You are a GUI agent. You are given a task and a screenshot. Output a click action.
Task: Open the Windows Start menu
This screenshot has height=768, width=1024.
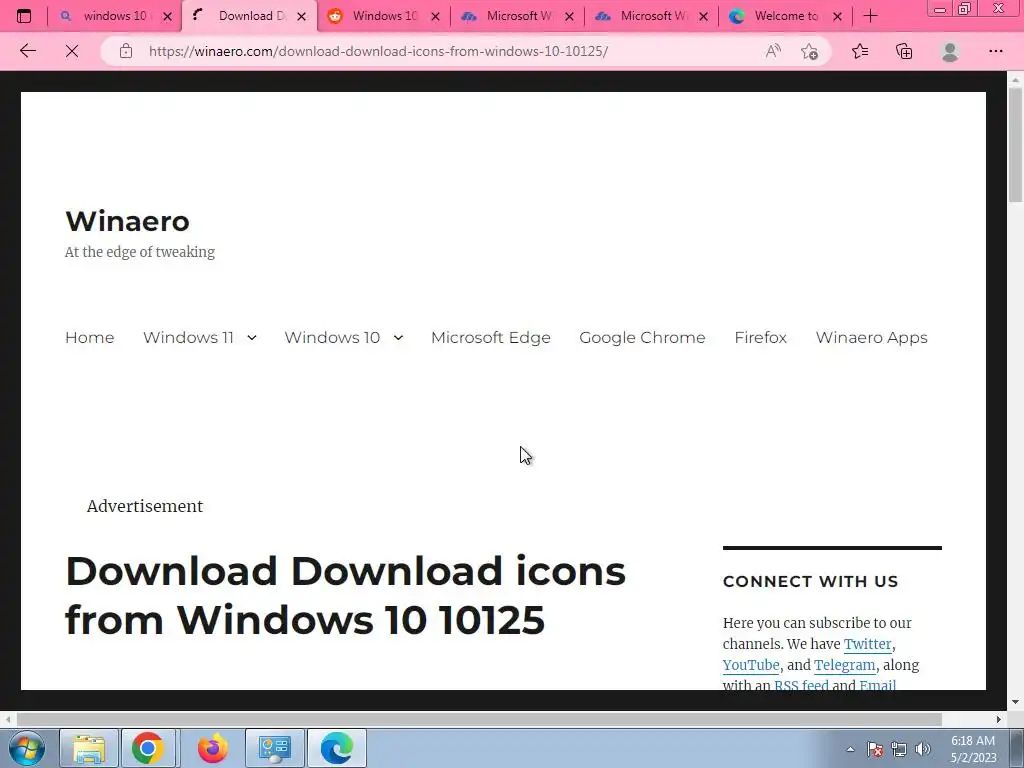27,748
